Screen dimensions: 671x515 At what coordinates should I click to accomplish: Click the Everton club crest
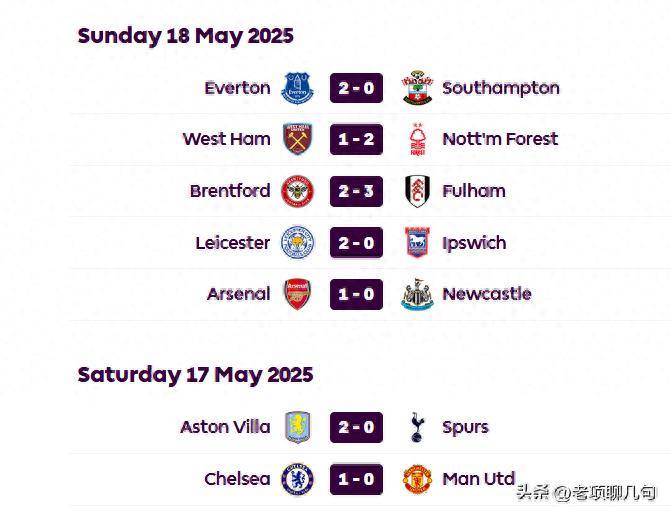pyautogui.click(x=297, y=88)
